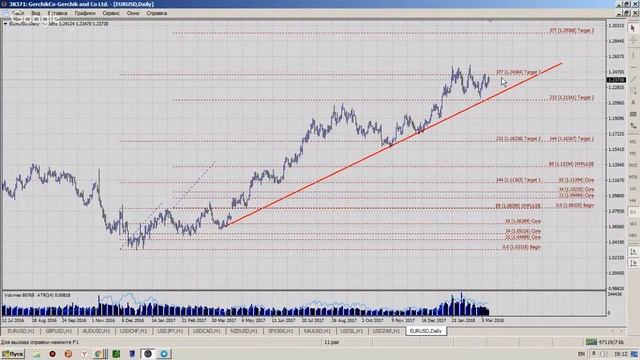The height and width of the screenshot is (360, 640).
Task: Switch to the USDJPY,H1 chart tab
Action: pos(170,331)
